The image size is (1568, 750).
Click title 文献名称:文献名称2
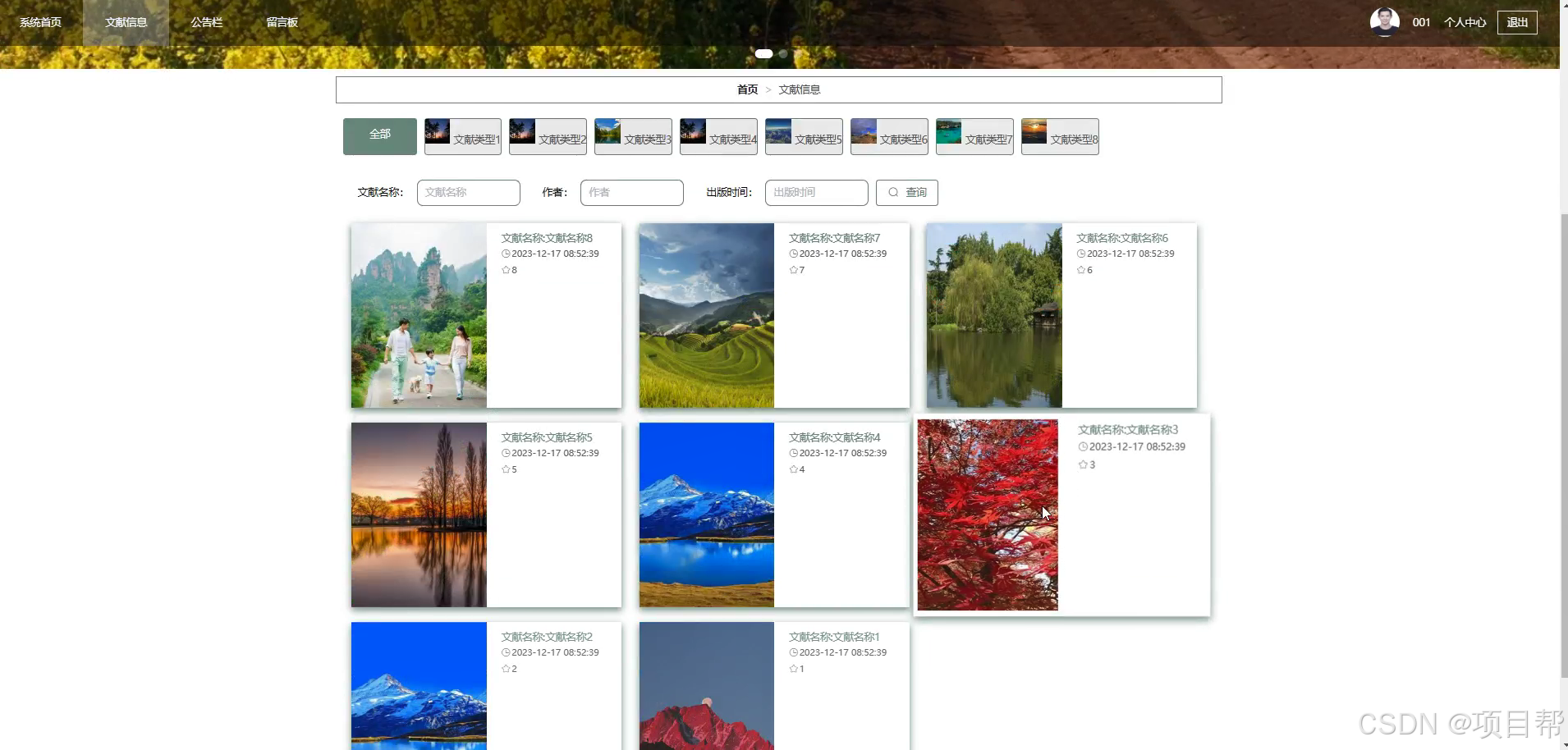tap(547, 637)
